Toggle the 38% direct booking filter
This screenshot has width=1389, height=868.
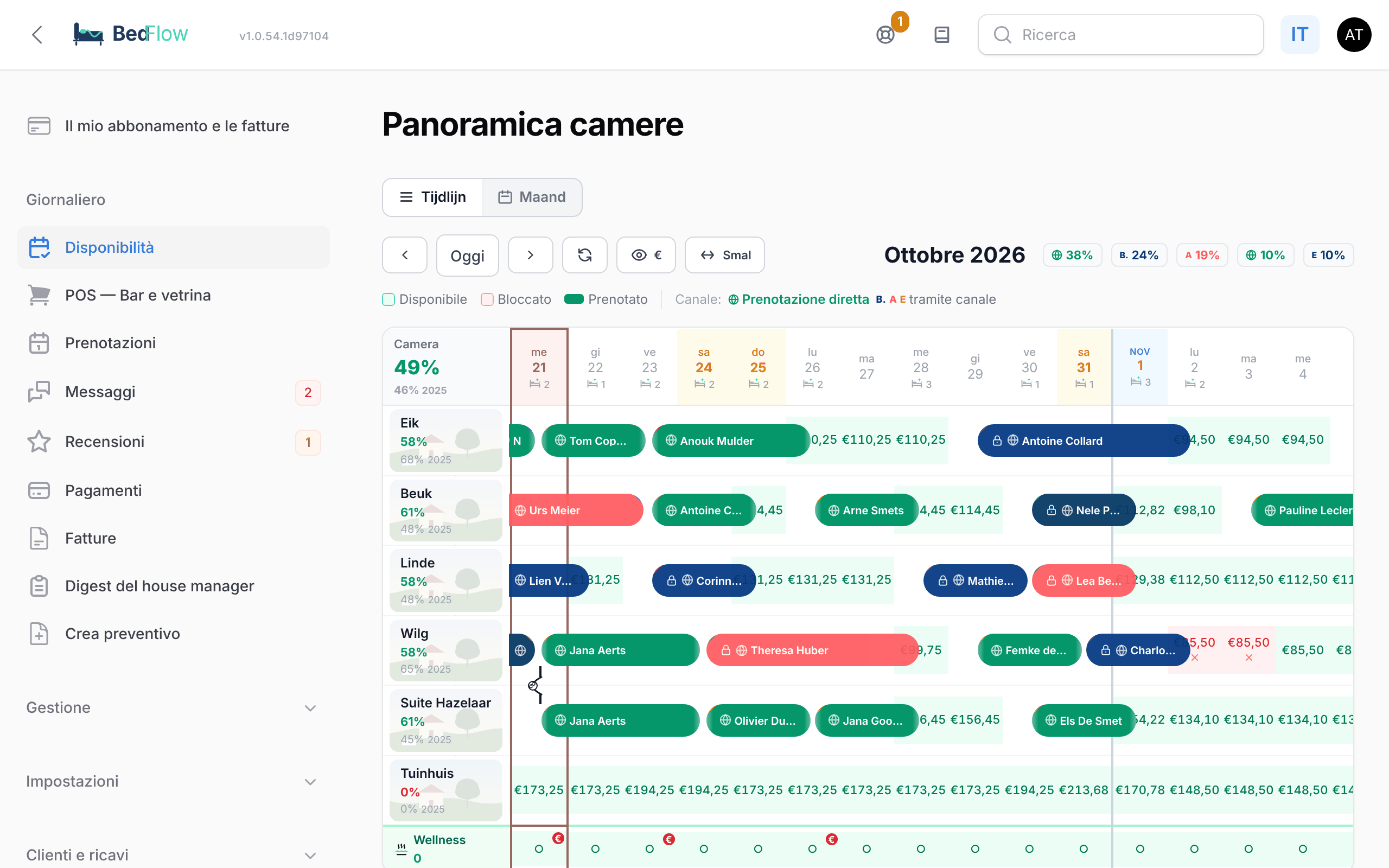(x=1072, y=255)
